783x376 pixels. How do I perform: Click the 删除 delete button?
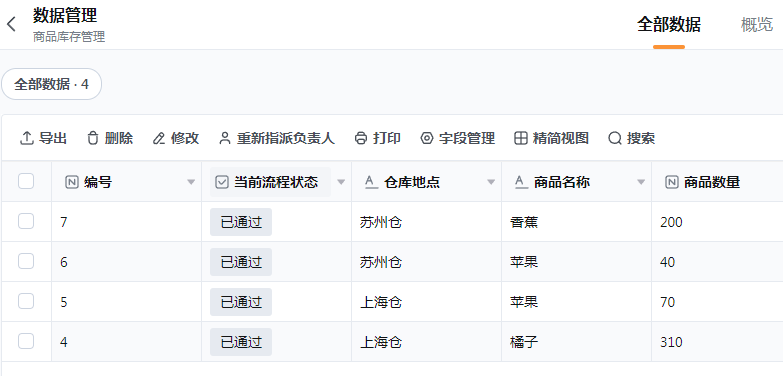point(110,138)
